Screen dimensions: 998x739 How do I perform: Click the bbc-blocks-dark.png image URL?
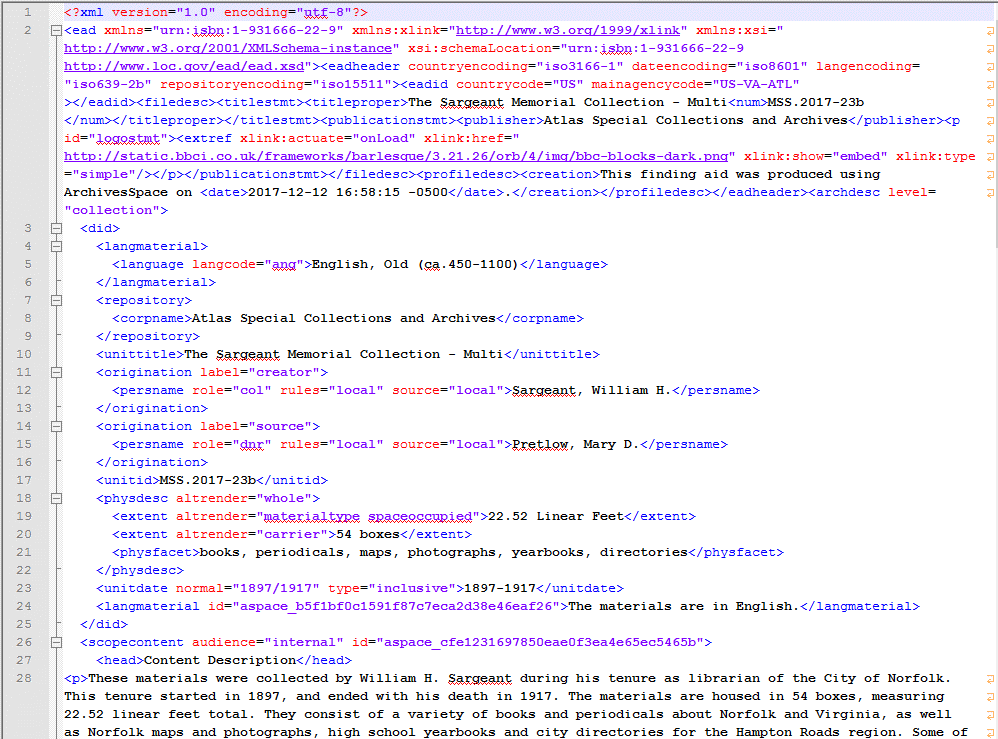tap(396, 156)
